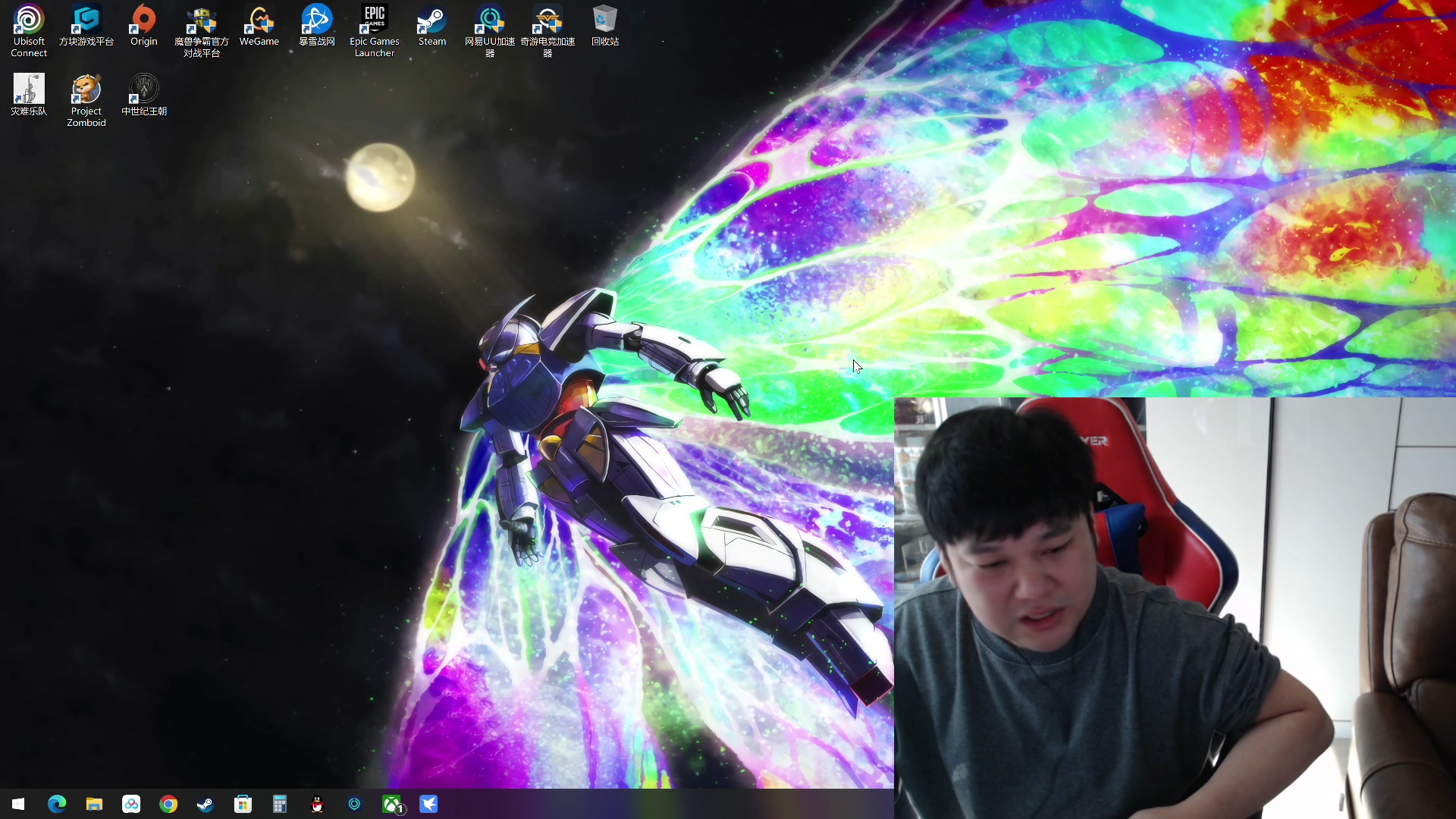Viewport: 1456px width, 819px height.
Task: Select the Origin desktop shortcut
Action: 144,26
